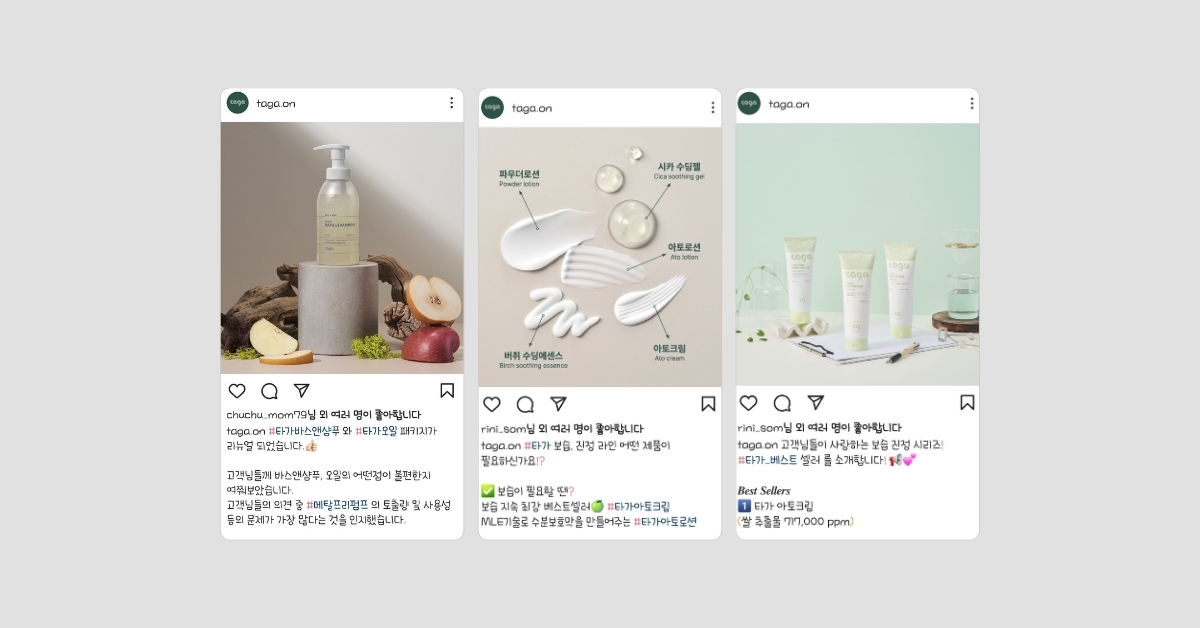Open comment bubble on Best Sellers post
1200x628 pixels.
point(782,403)
